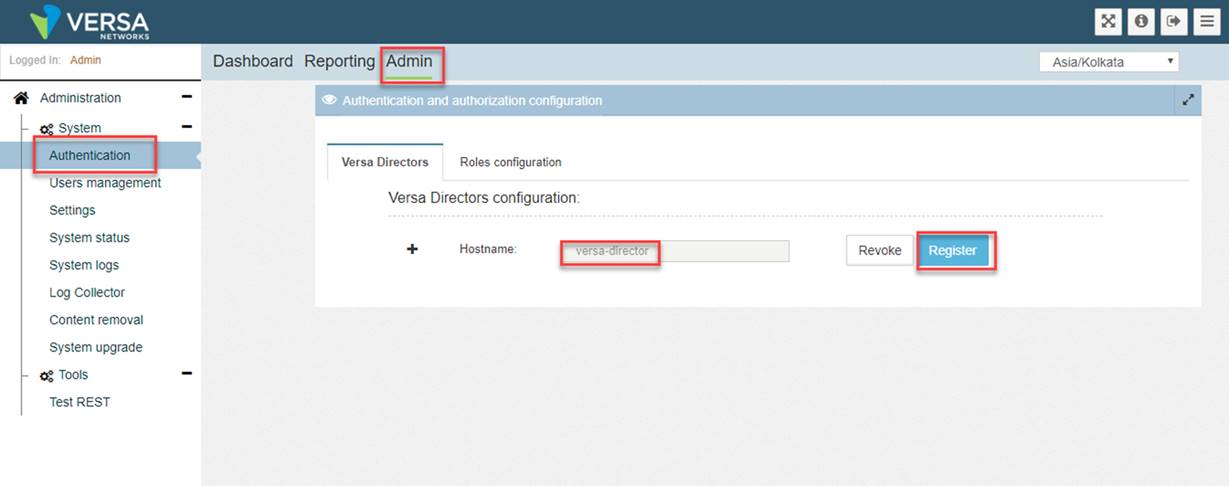
Task: Click the 'Hostname:' label
Action: point(488,249)
